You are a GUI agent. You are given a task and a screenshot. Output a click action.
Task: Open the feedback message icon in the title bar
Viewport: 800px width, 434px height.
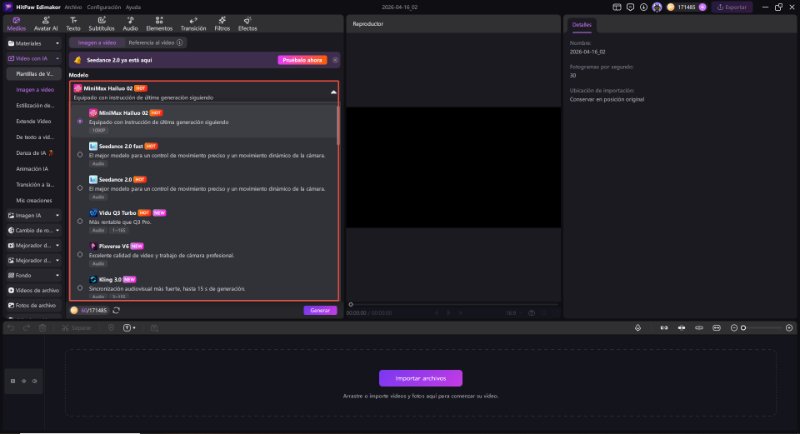pos(630,7)
